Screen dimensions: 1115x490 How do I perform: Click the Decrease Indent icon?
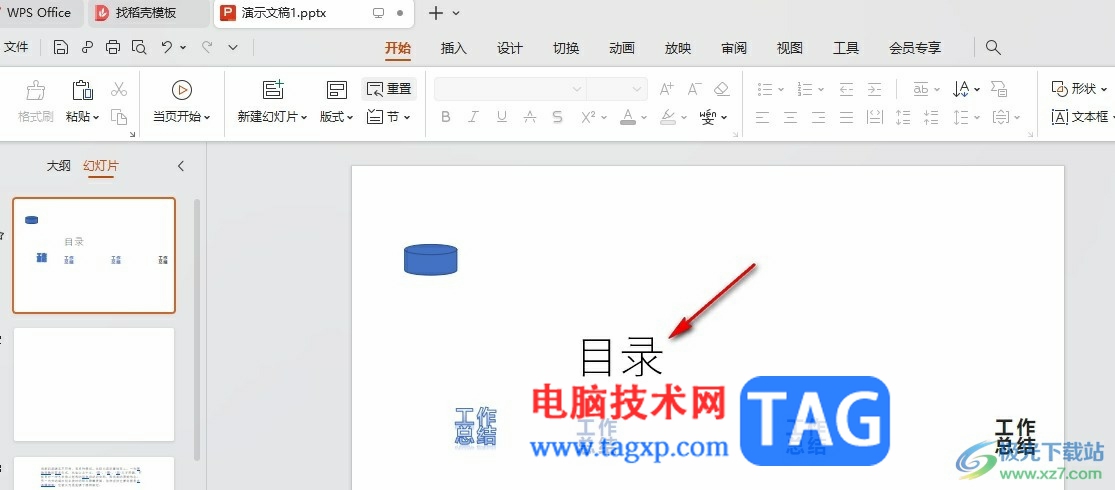846,90
